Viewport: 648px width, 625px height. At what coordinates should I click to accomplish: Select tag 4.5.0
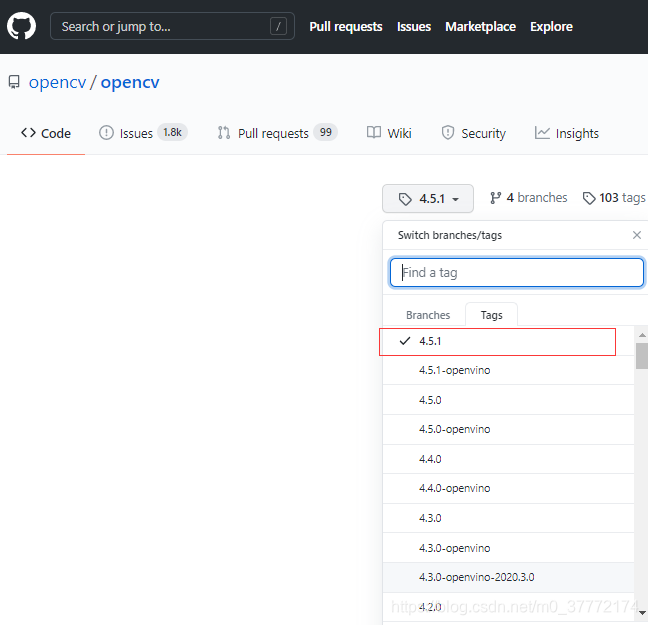click(x=508, y=400)
